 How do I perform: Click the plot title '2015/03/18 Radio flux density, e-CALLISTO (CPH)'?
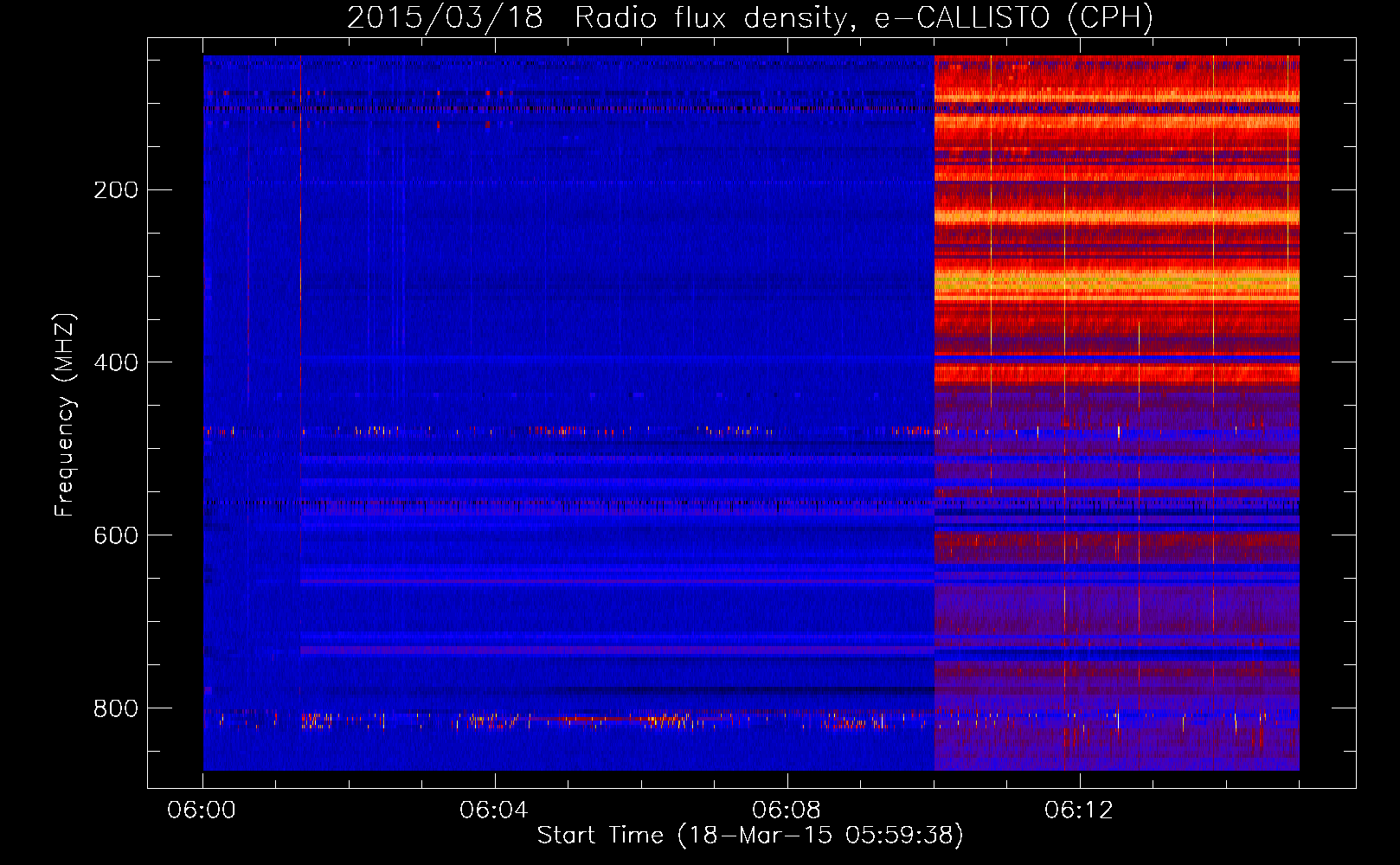coord(750,18)
